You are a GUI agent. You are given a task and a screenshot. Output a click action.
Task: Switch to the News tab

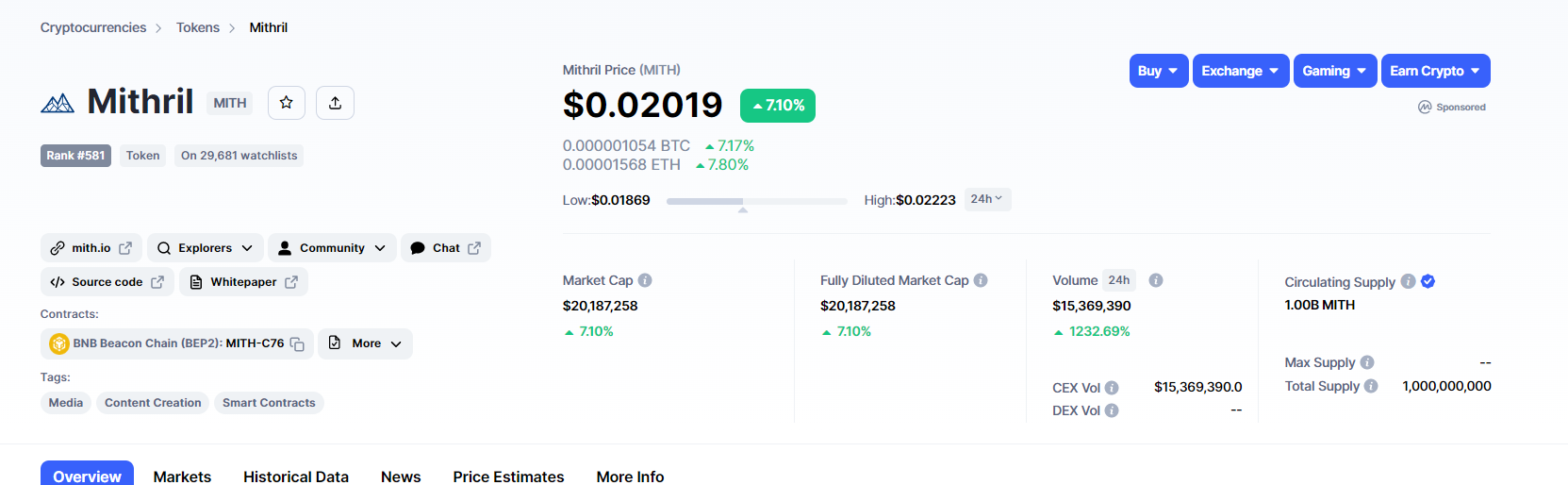tap(401, 477)
